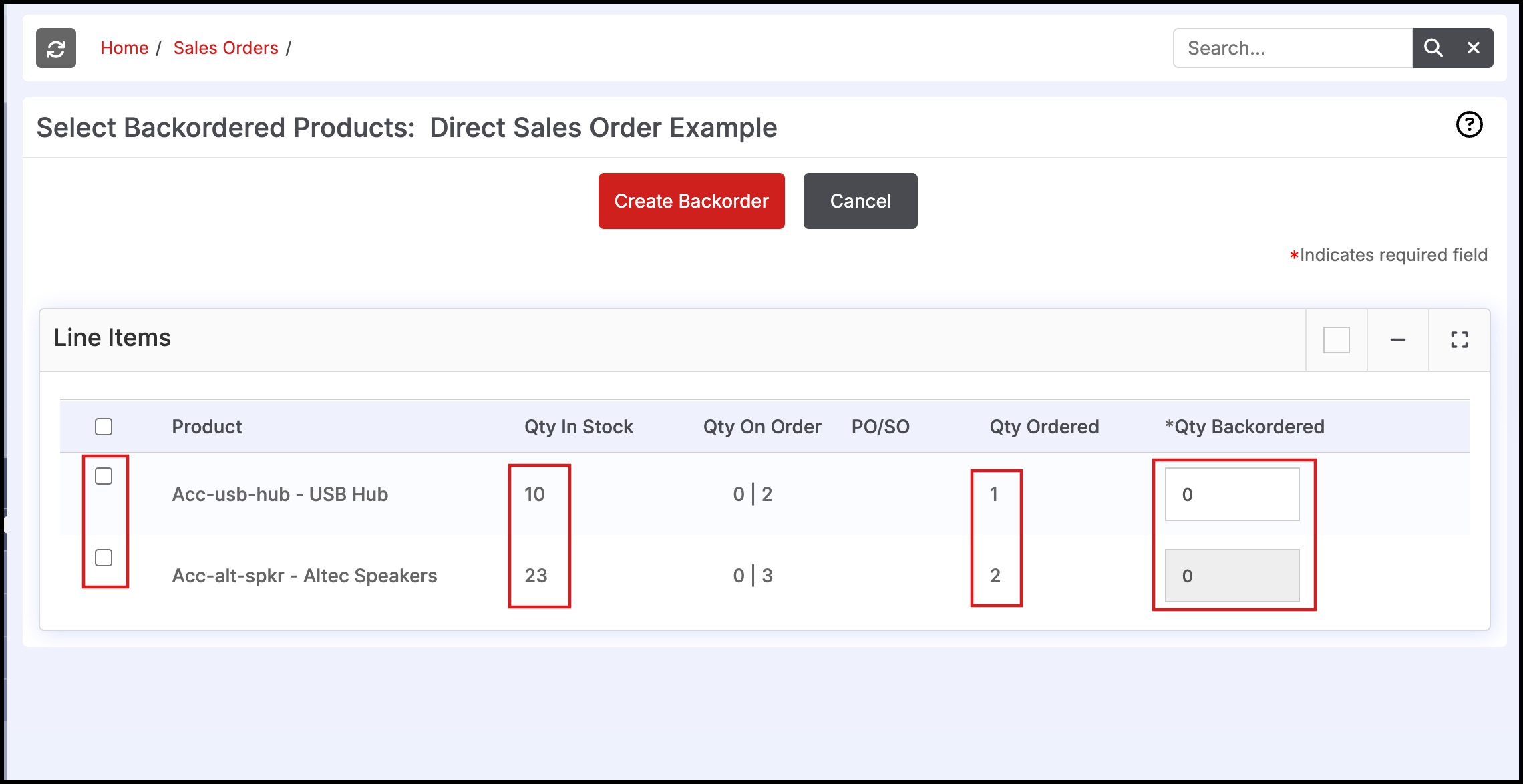Focus the Search input field
This screenshot has height=784, width=1523.
(1293, 48)
